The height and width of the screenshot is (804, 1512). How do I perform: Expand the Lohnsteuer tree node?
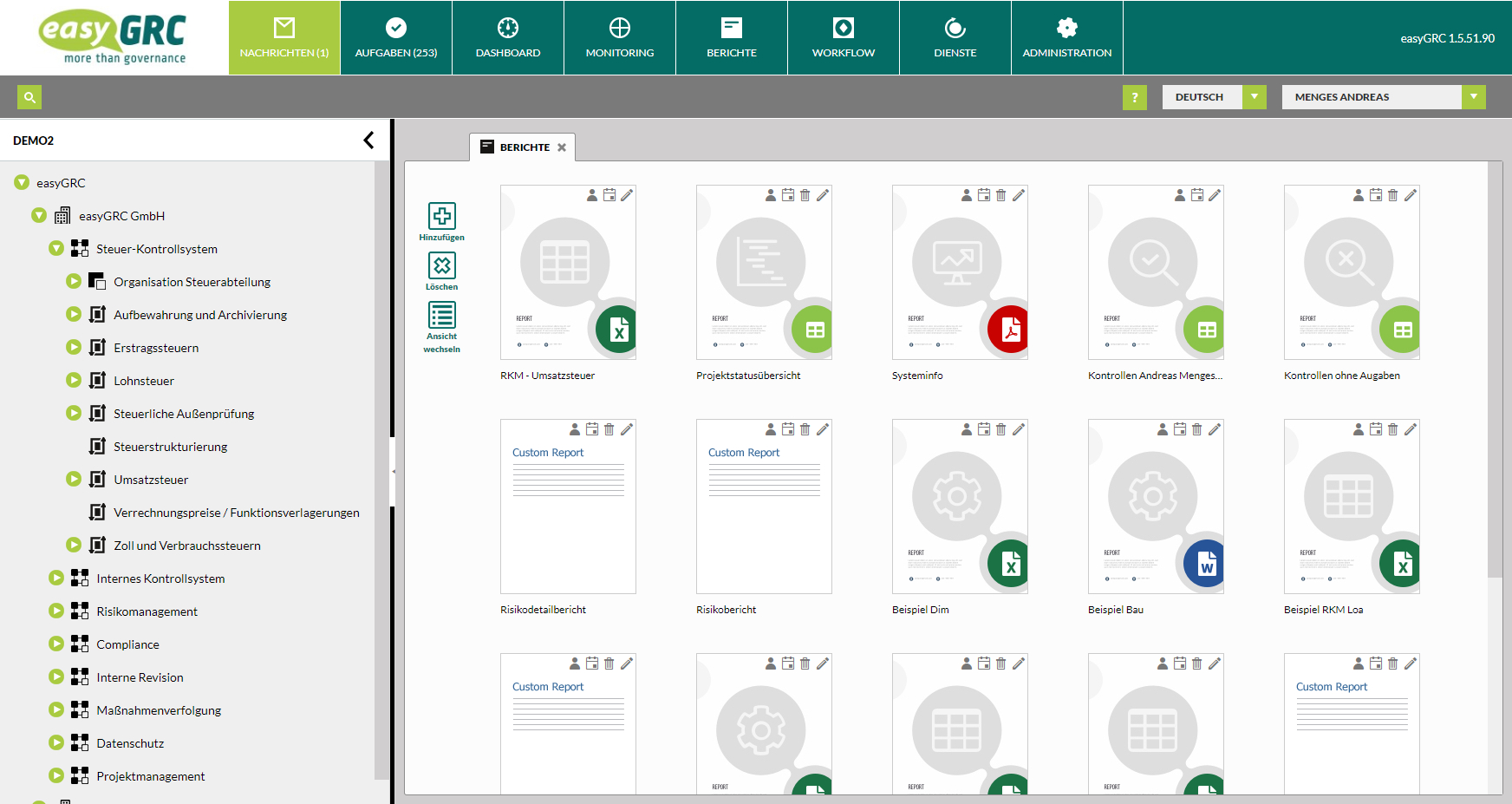tap(74, 381)
